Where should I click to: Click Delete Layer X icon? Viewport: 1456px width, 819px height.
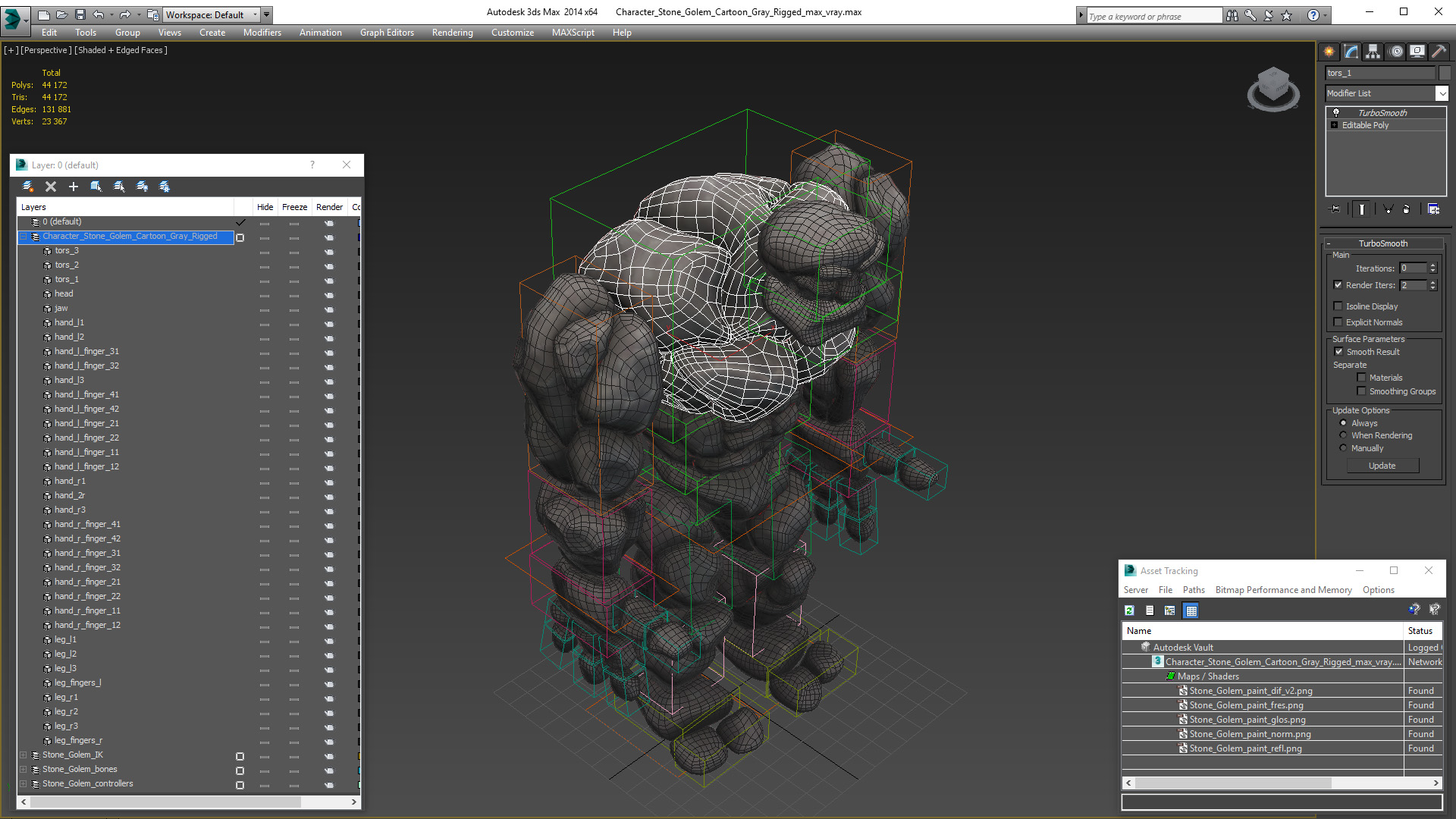tap(51, 187)
